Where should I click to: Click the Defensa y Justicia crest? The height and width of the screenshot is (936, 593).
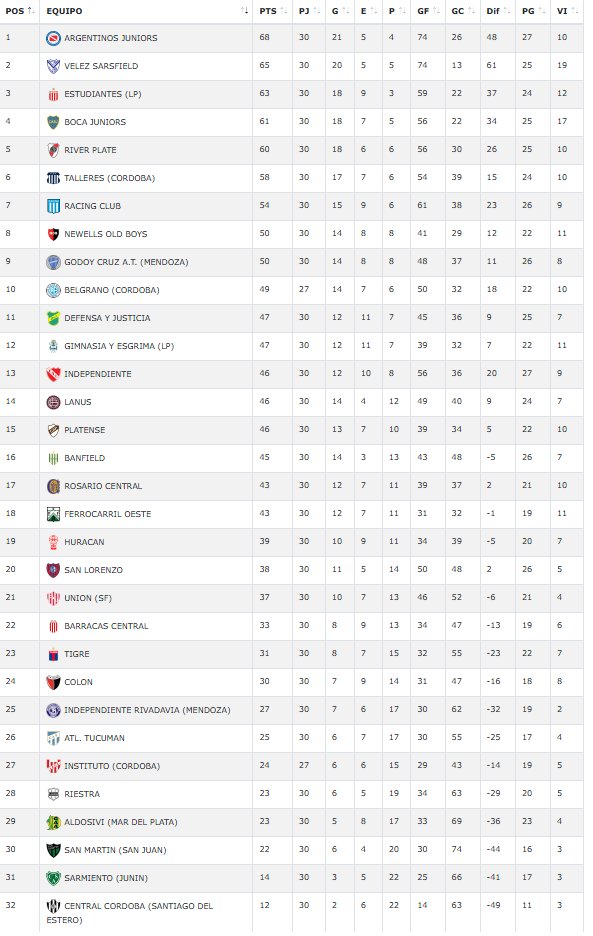tap(53, 319)
